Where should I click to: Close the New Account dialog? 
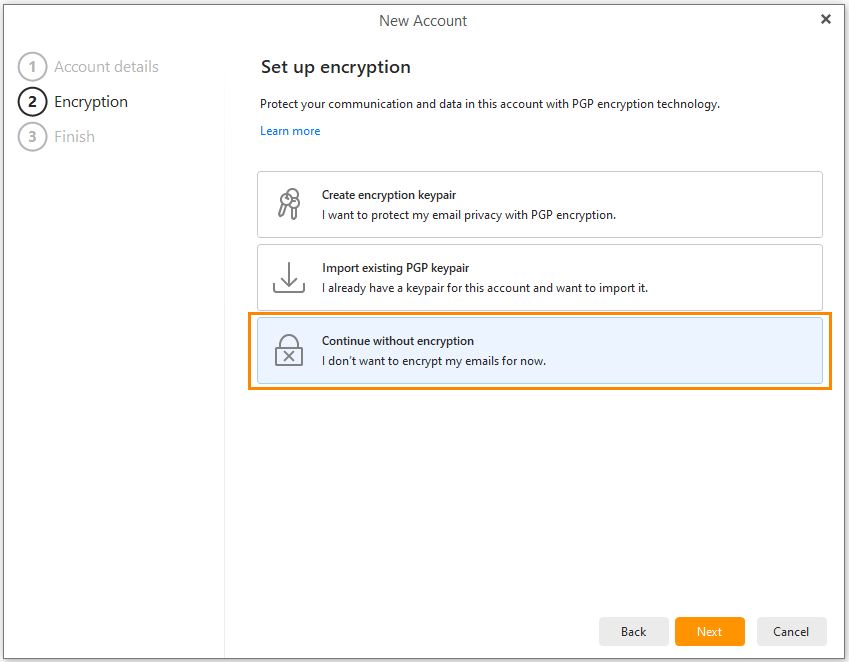[x=826, y=19]
